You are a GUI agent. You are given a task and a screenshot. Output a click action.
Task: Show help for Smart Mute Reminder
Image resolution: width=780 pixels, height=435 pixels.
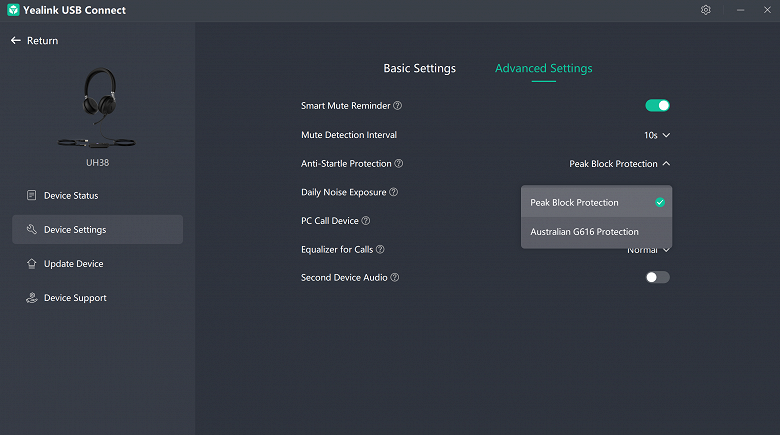pyautogui.click(x=397, y=106)
